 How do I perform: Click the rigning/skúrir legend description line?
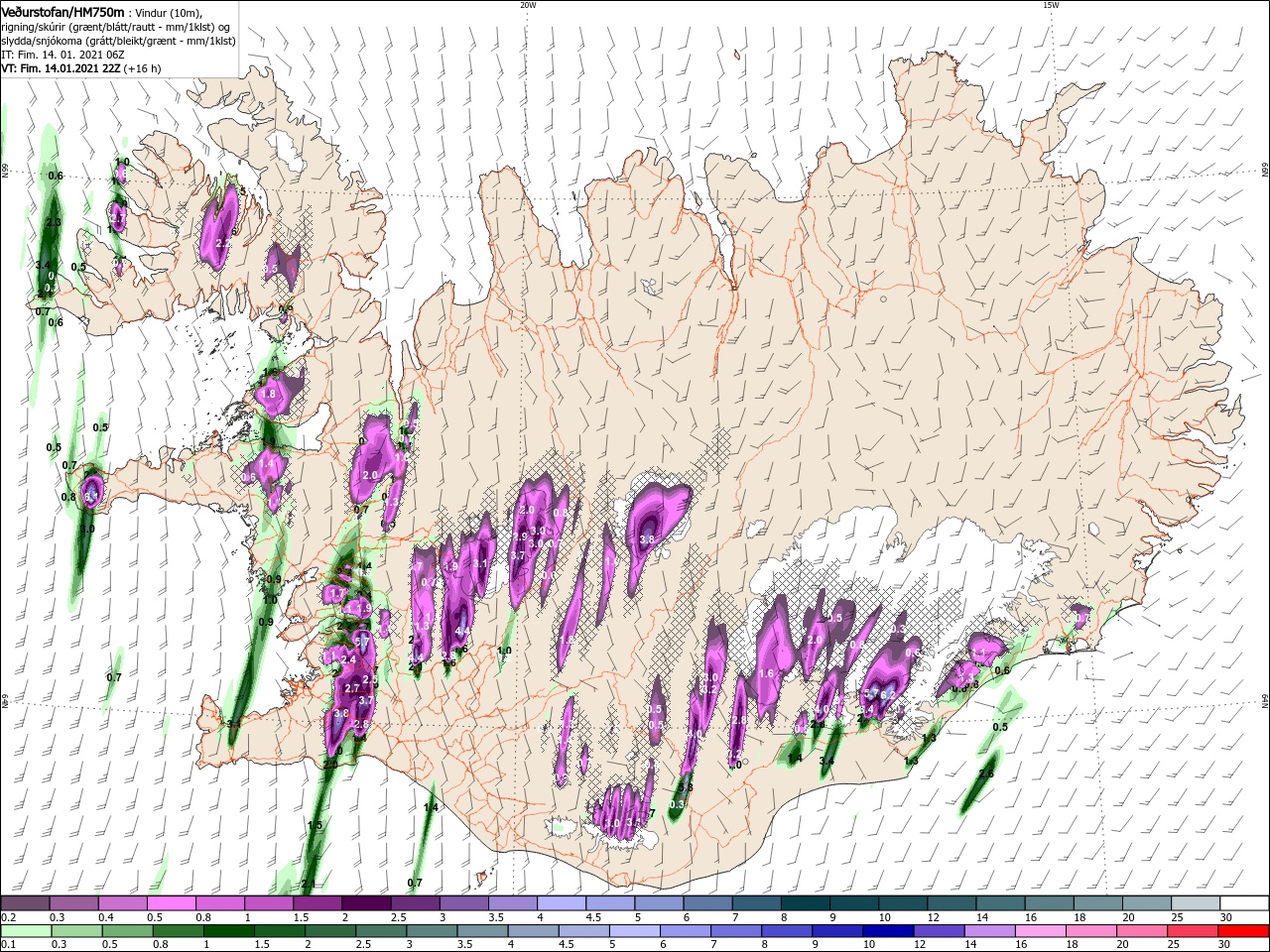pos(116,26)
